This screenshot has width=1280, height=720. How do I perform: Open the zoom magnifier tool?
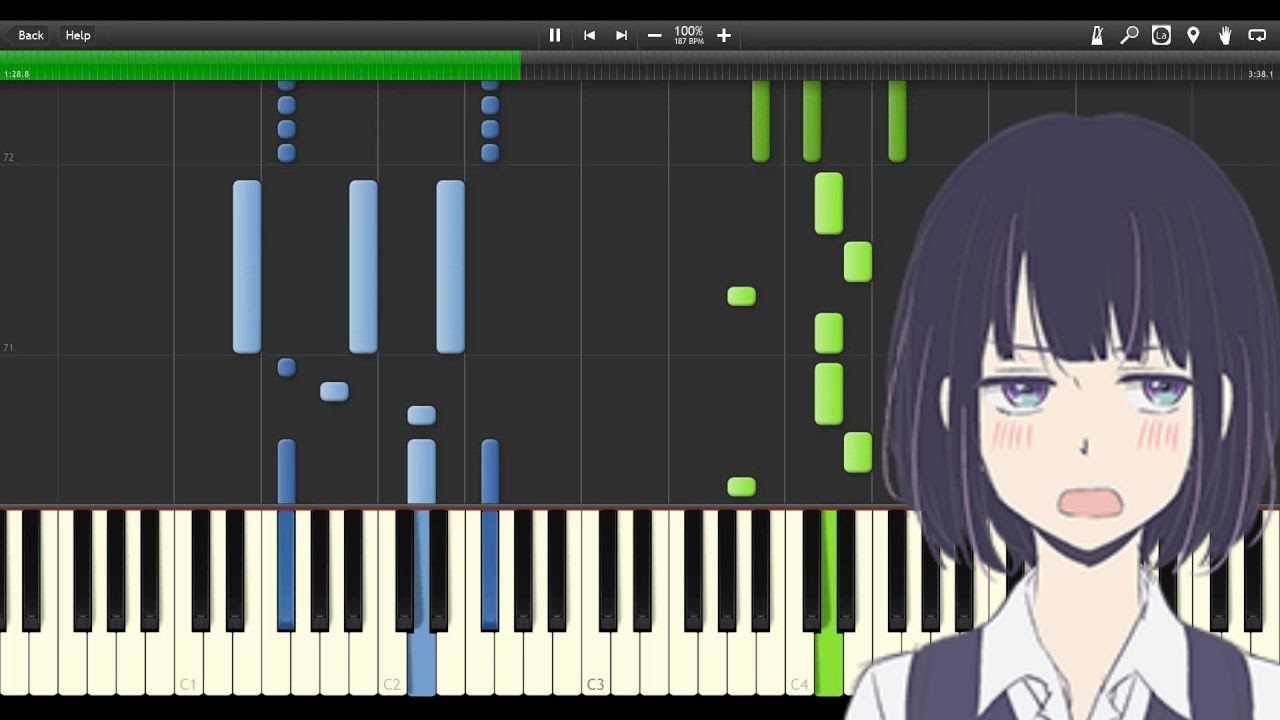tap(1129, 35)
